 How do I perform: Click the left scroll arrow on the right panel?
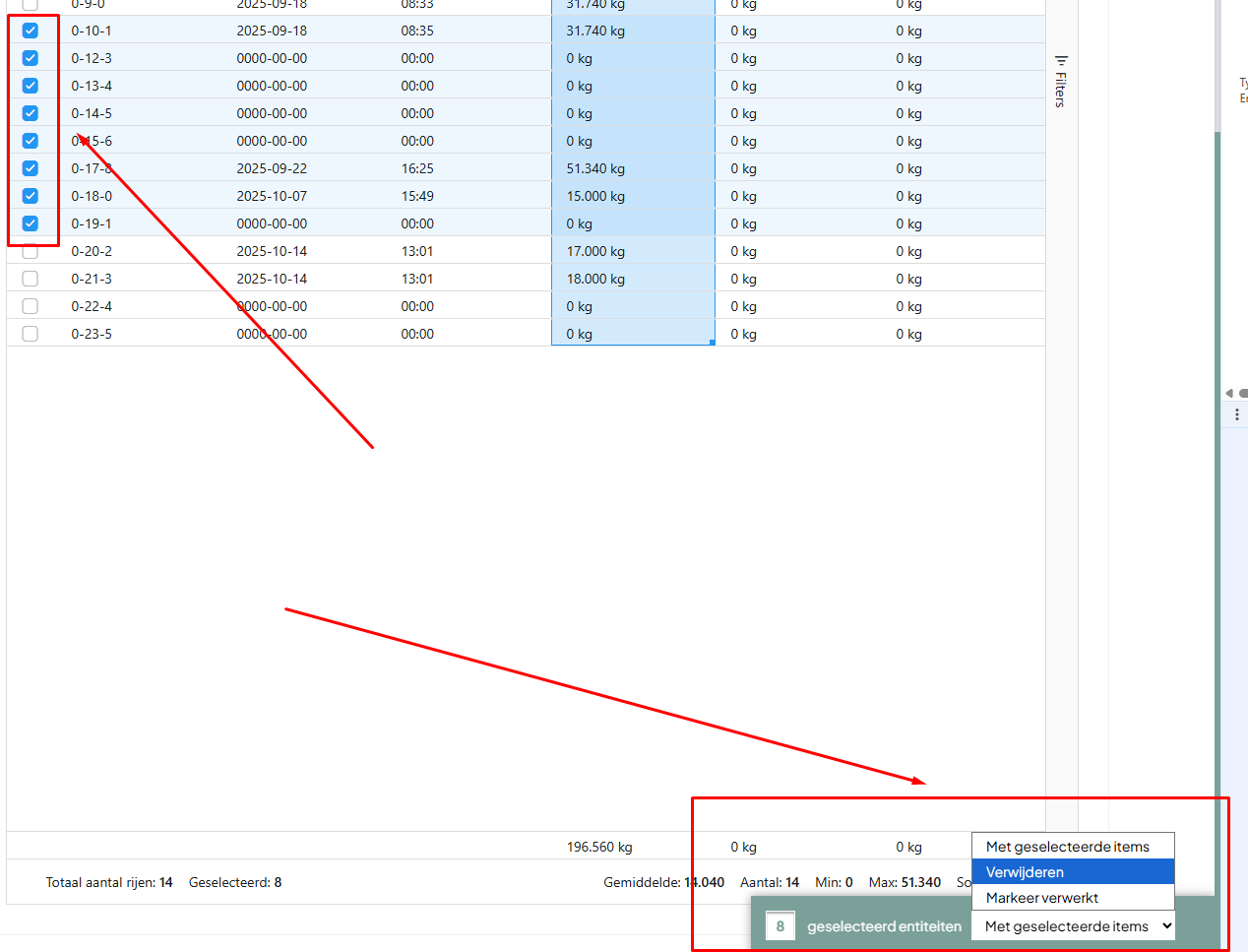[x=1228, y=393]
